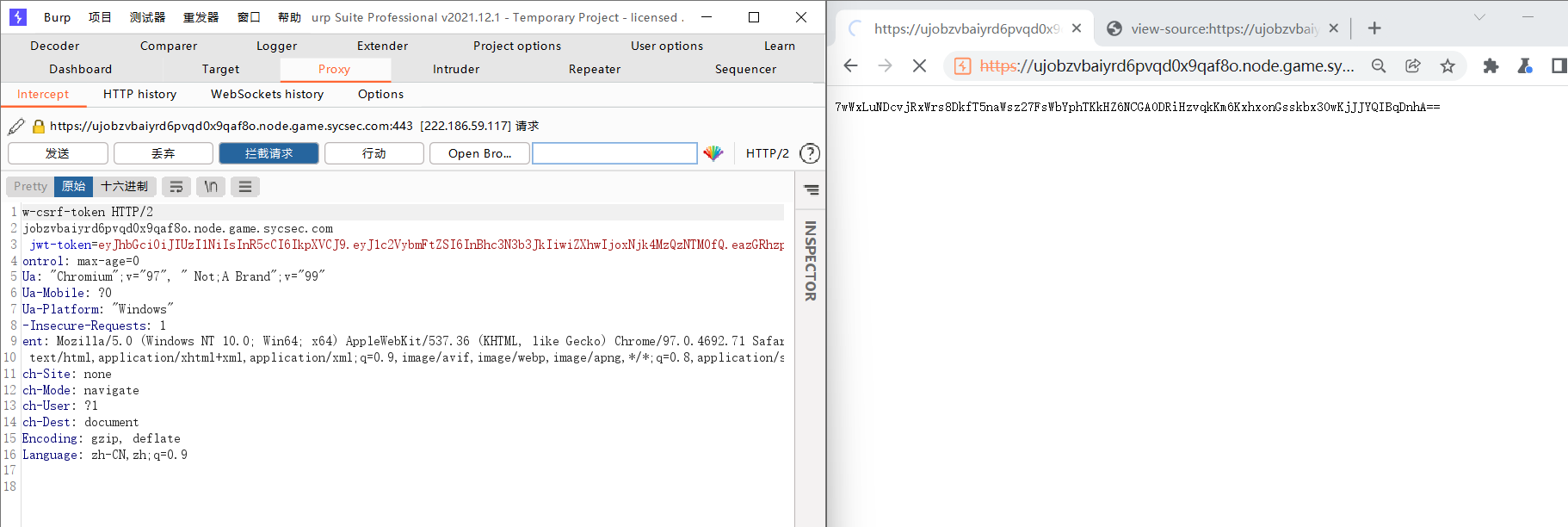Go forward in the browser window
The height and width of the screenshot is (527, 1568).
(x=885, y=65)
